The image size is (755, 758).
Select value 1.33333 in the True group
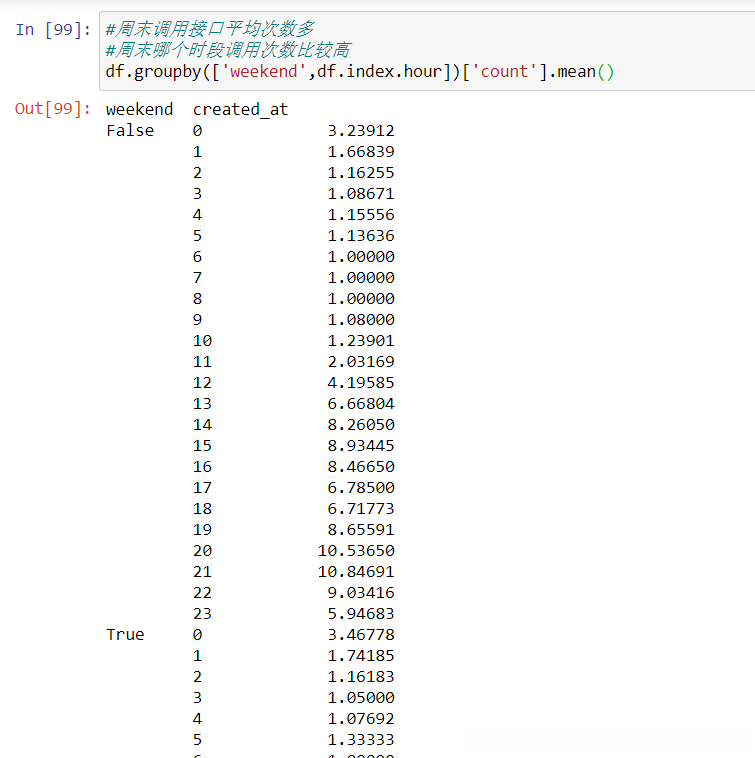pyautogui.click(x=361, y=740)
